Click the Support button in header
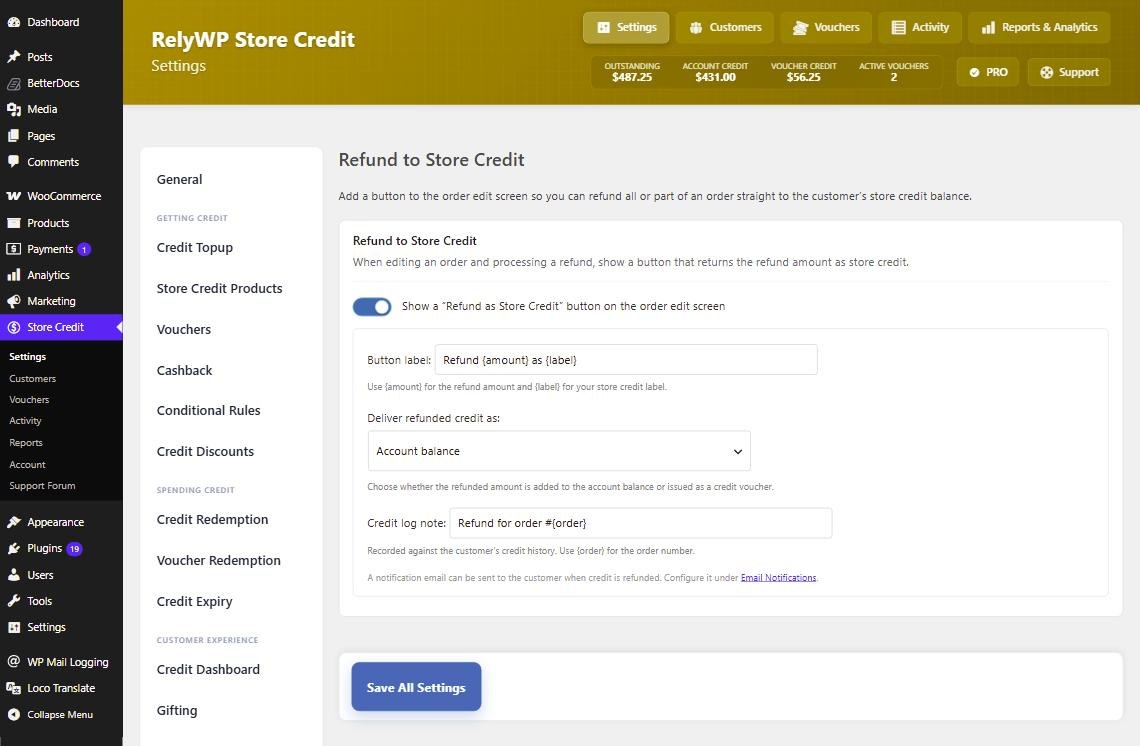Viewport: 1140px width, 746px height. (x=1069, y=72)
